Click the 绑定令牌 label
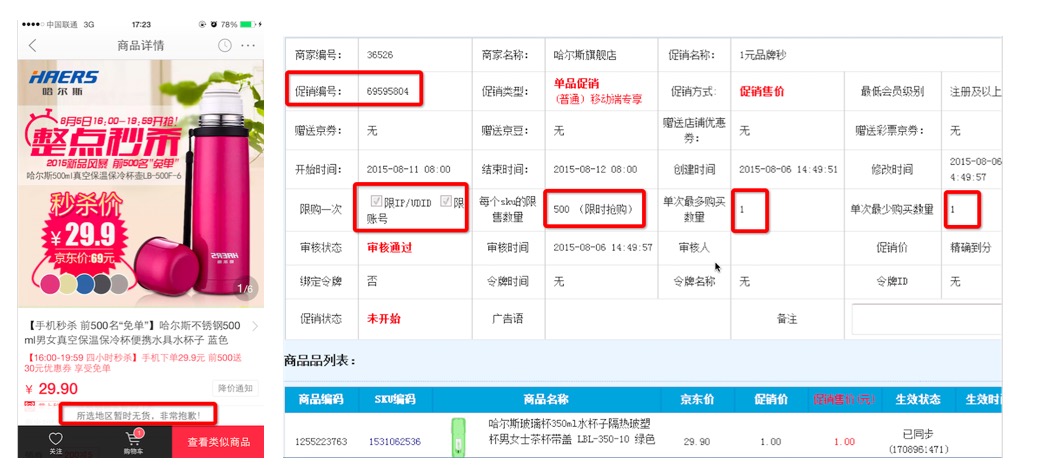Screen dimensions: 1043x476 pos(321,281)
